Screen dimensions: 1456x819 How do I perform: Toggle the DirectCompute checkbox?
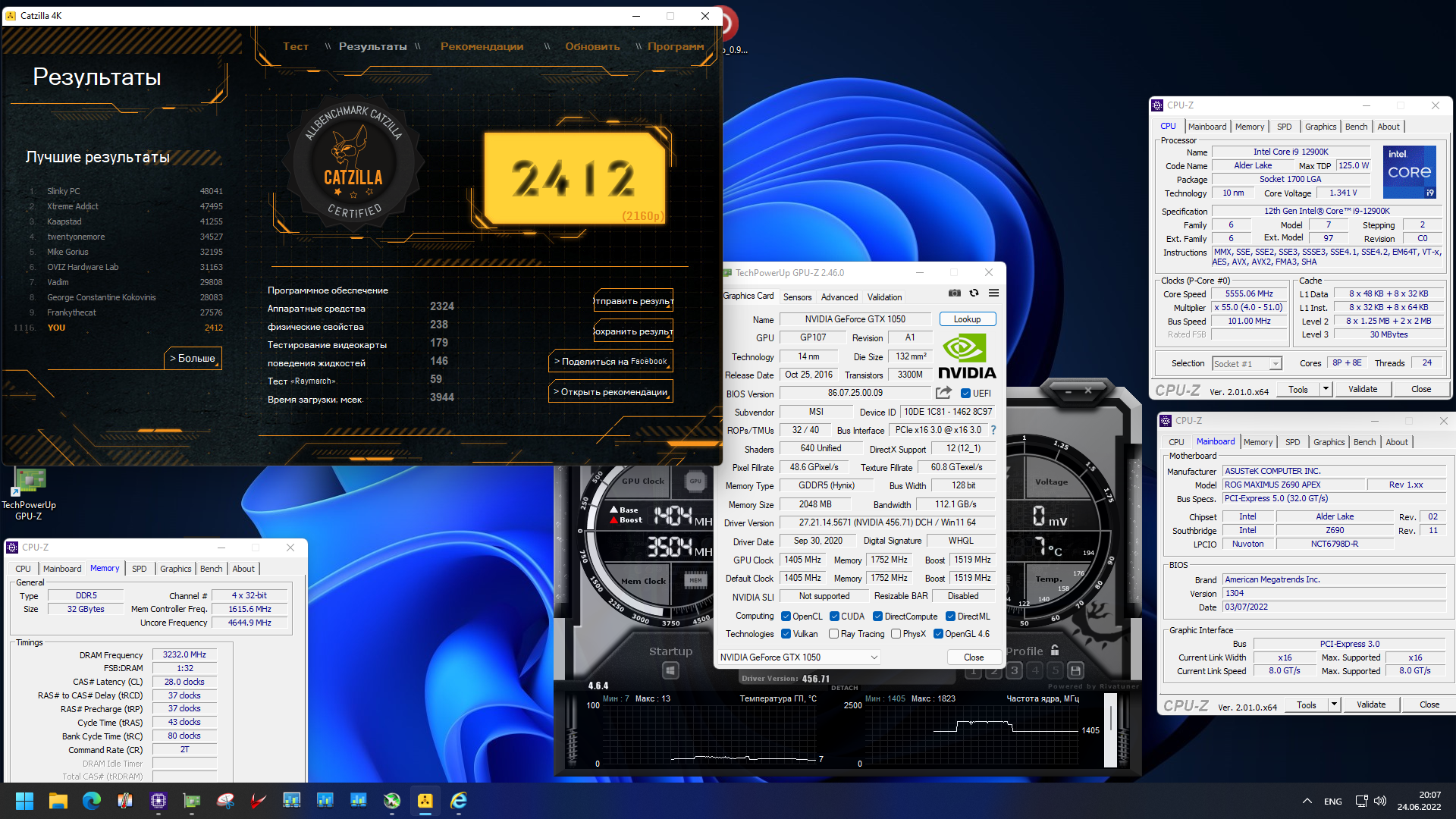tap(877, 617)
